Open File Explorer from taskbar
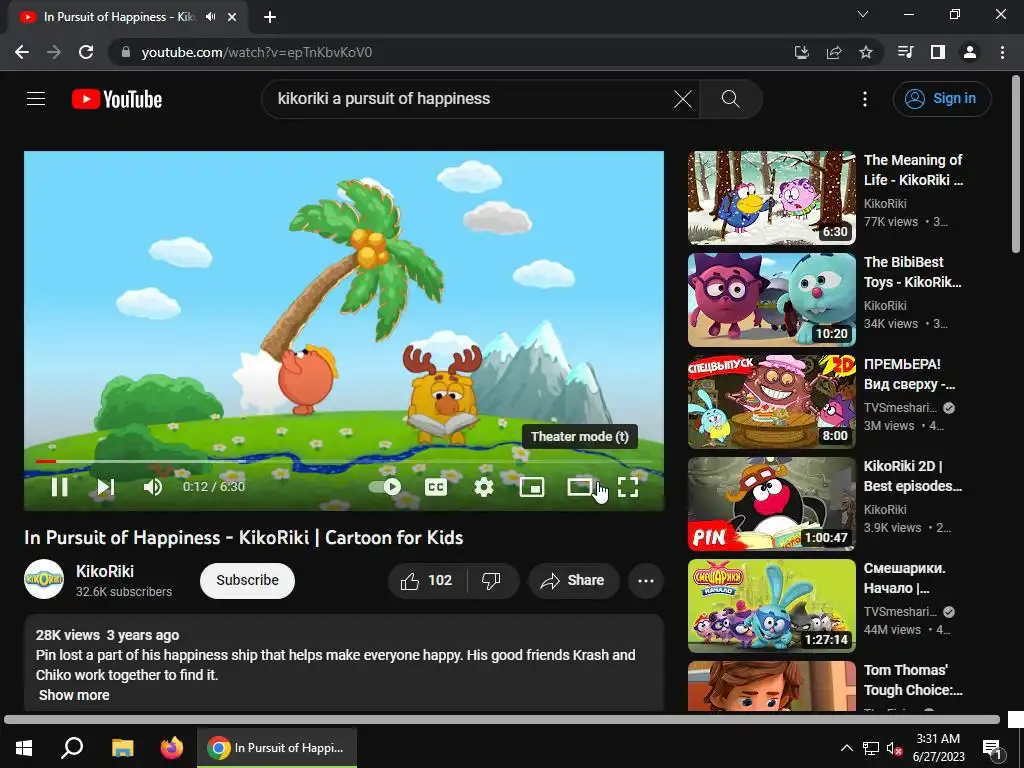1024x768 pixels. tap(122, 748)
